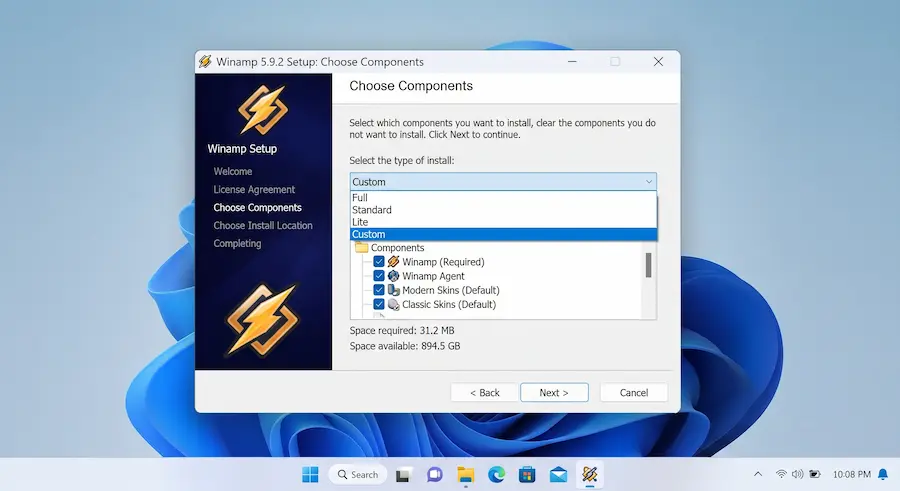Screen dimensions: 900x491
Task: Click the top Winamp logo in sidebar
Action: [263, 109]
